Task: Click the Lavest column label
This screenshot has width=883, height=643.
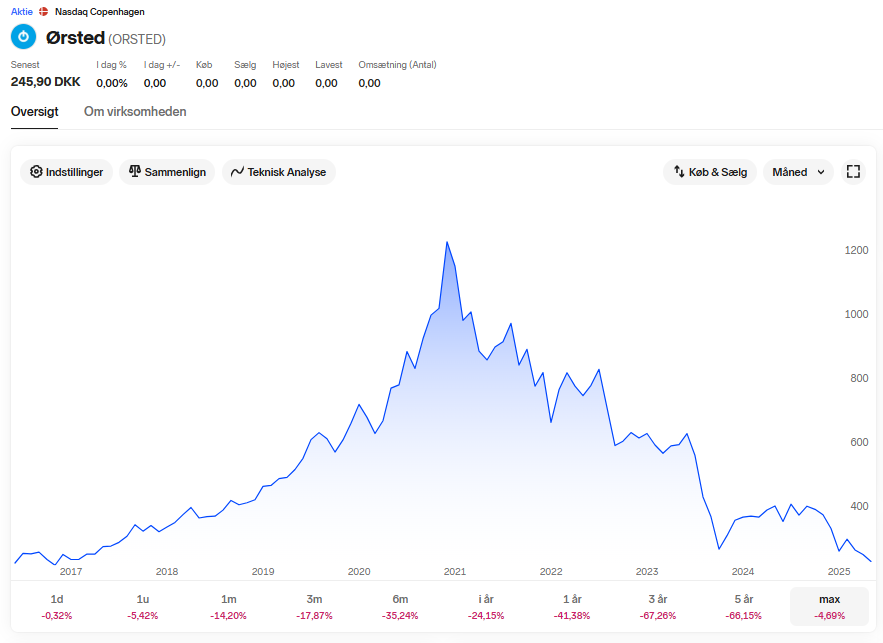Action: 329,65
